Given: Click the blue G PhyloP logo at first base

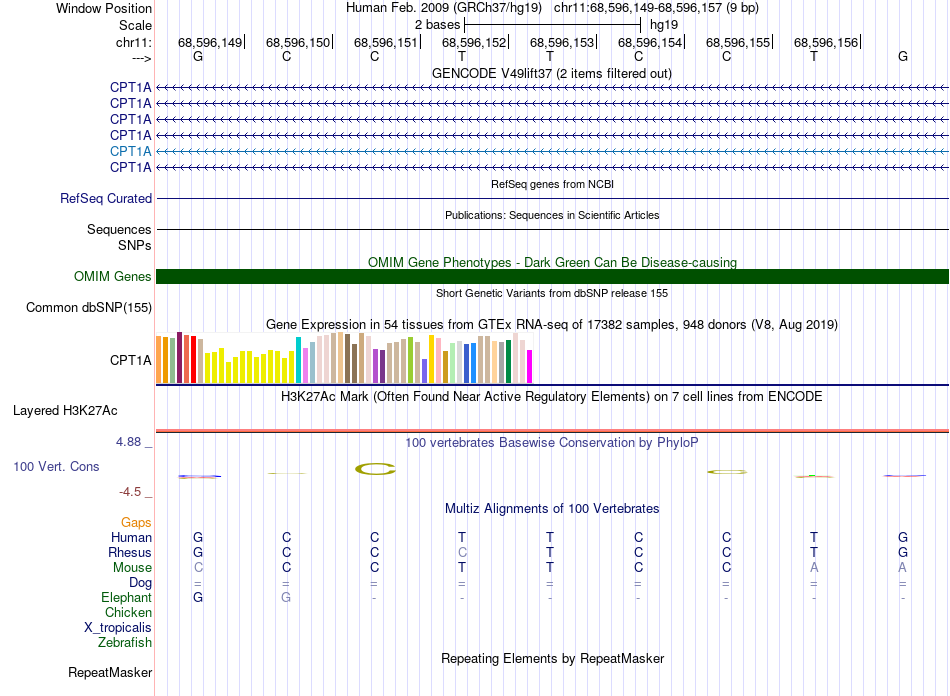Looking at the screenshot, I should (x=198, y=476).
